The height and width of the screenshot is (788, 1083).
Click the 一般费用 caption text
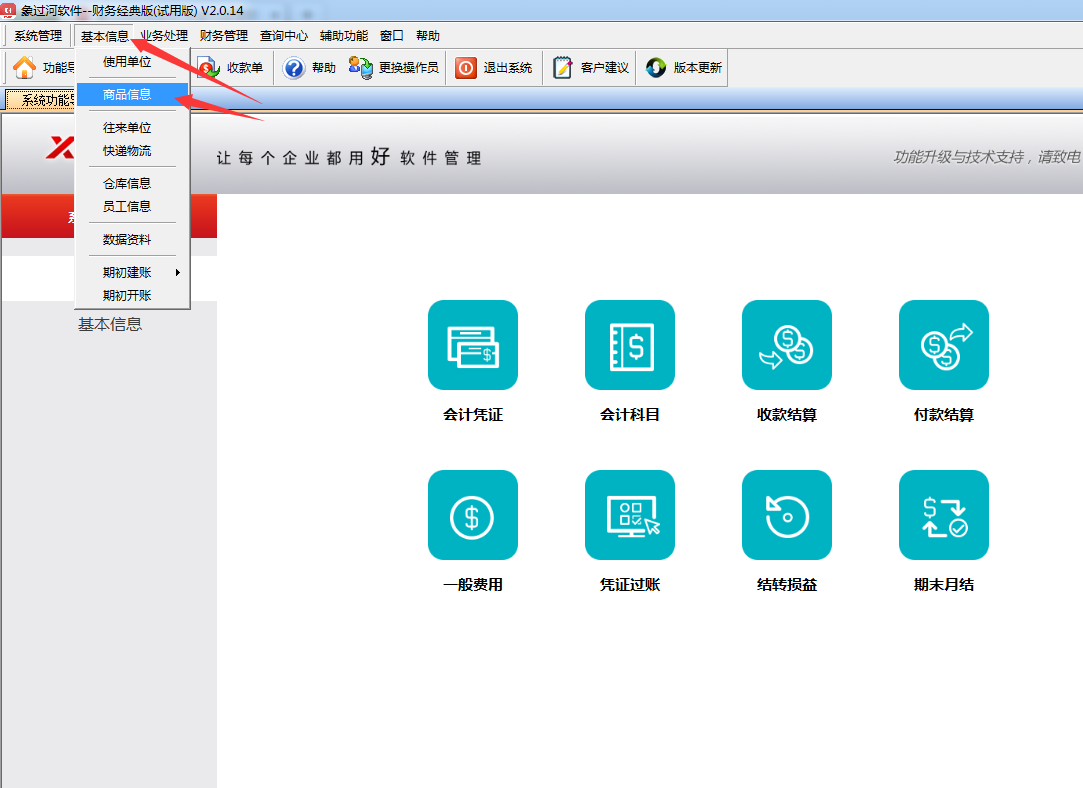(x=472, y=584)
